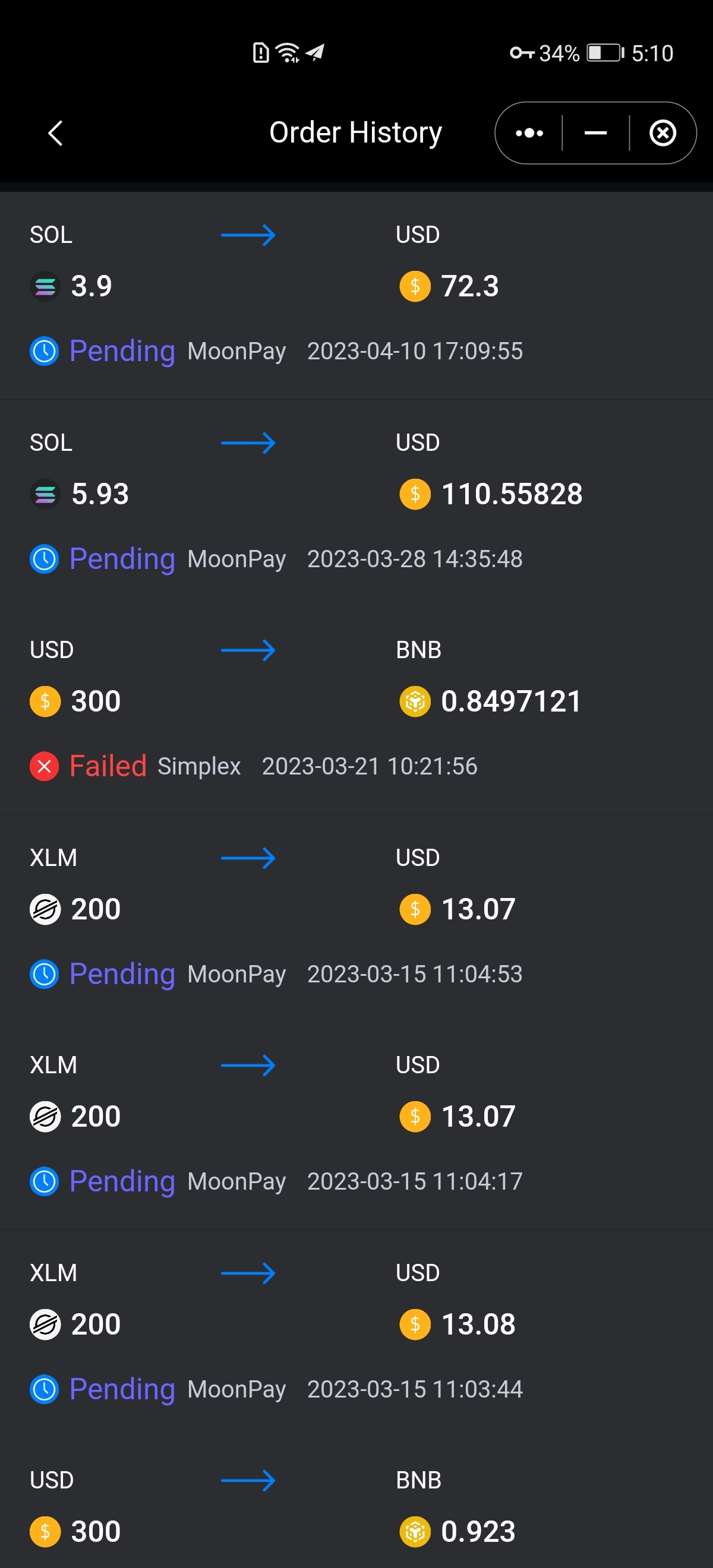Tap the VPN key icon in status bar
This screenshot has height=1568, width=713.
click(522, 53)
